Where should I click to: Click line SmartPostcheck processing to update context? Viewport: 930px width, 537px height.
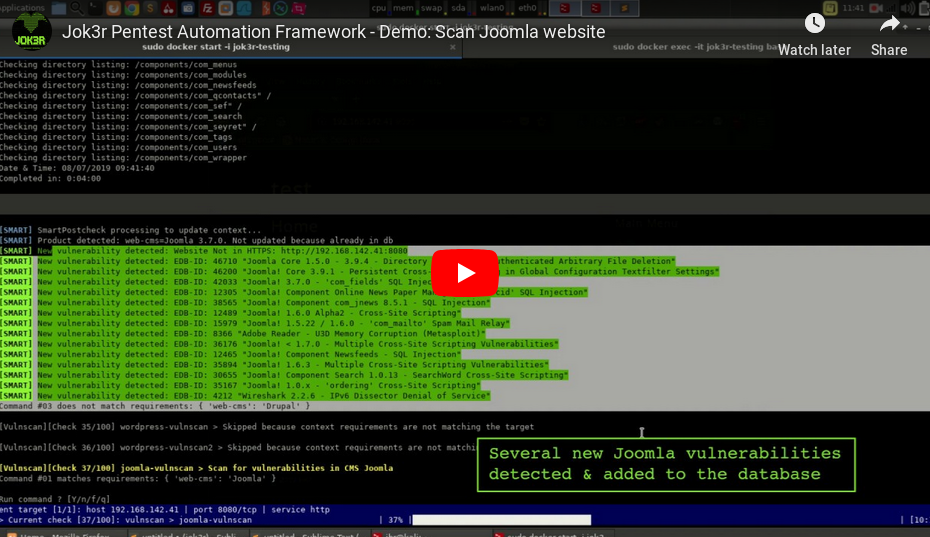[x=130, y=230]
